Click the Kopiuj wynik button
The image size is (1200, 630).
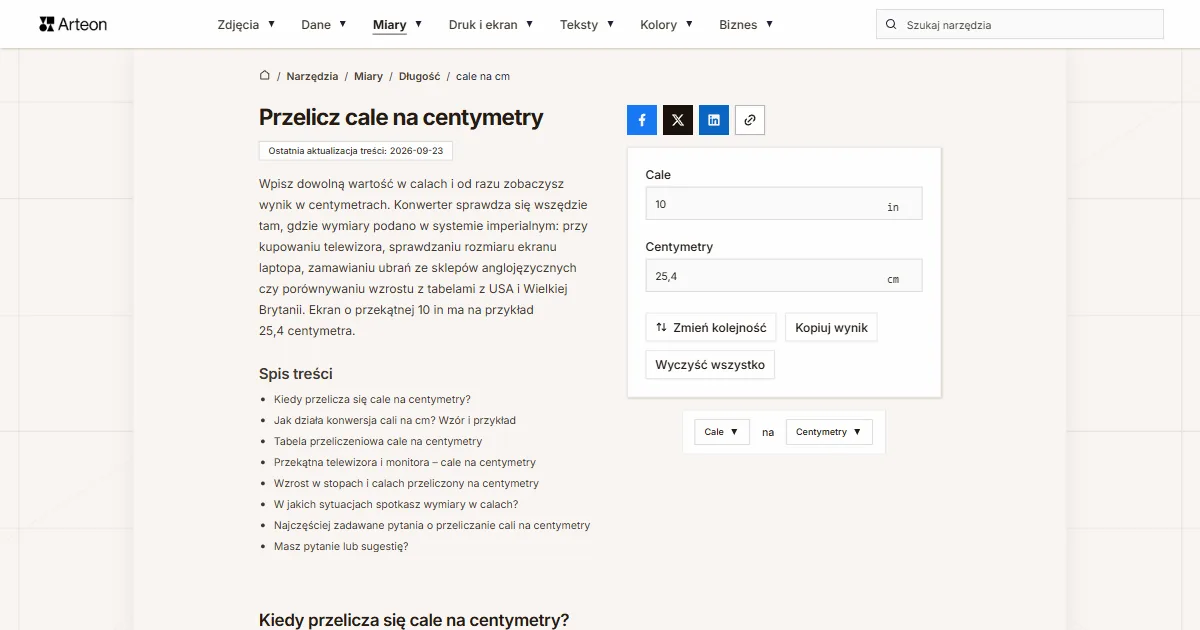832,327
